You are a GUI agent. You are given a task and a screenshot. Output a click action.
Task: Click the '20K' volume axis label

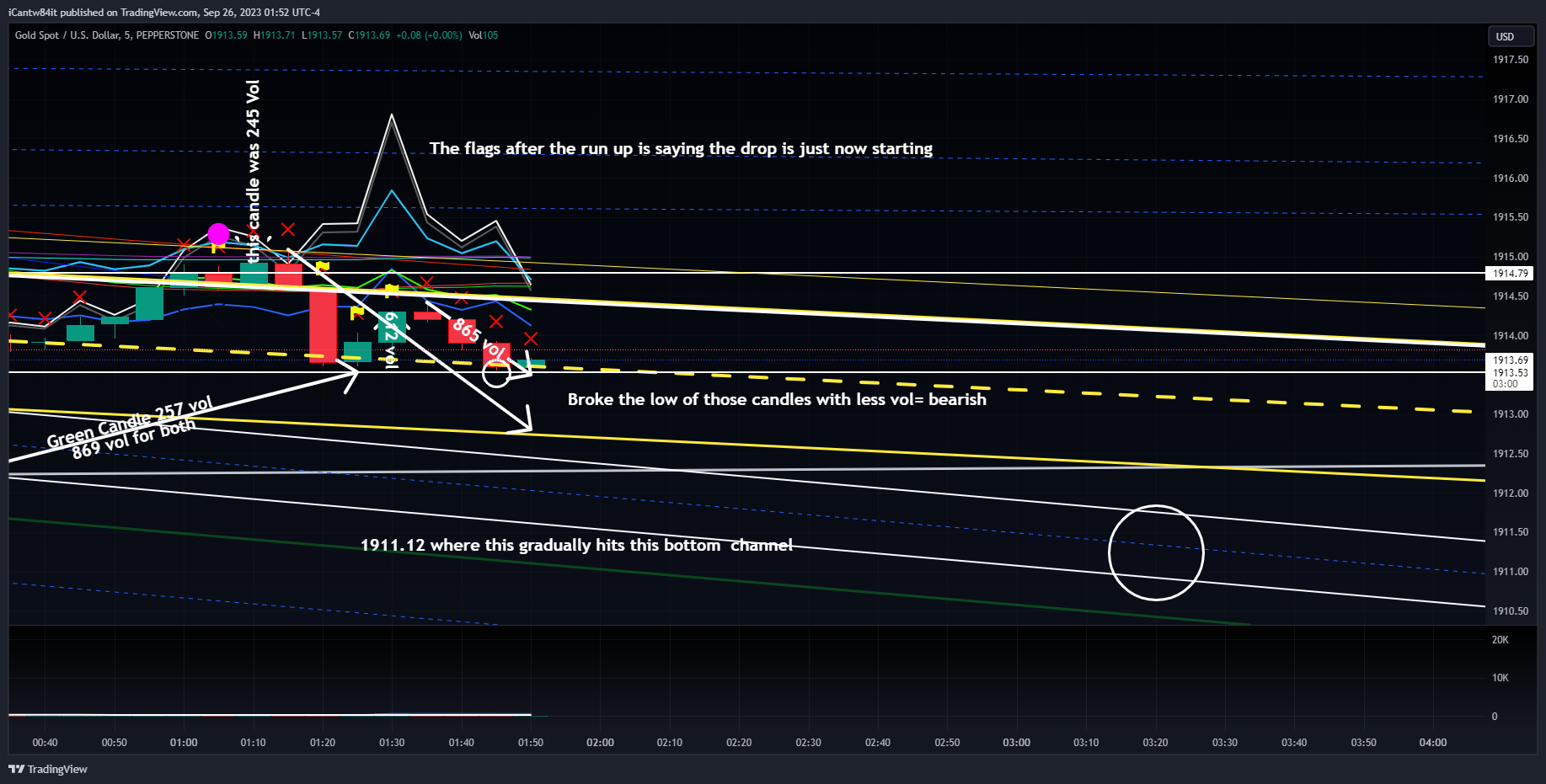coord(1500,640)
